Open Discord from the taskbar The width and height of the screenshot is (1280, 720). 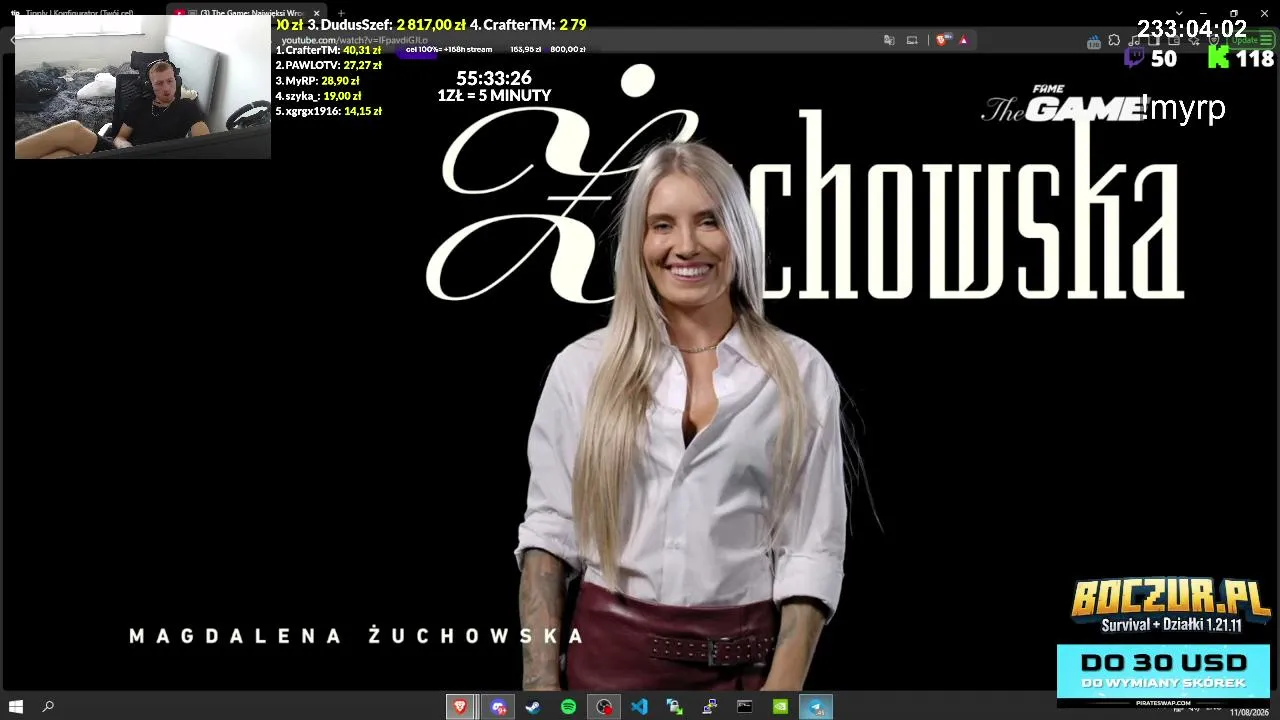499,707
